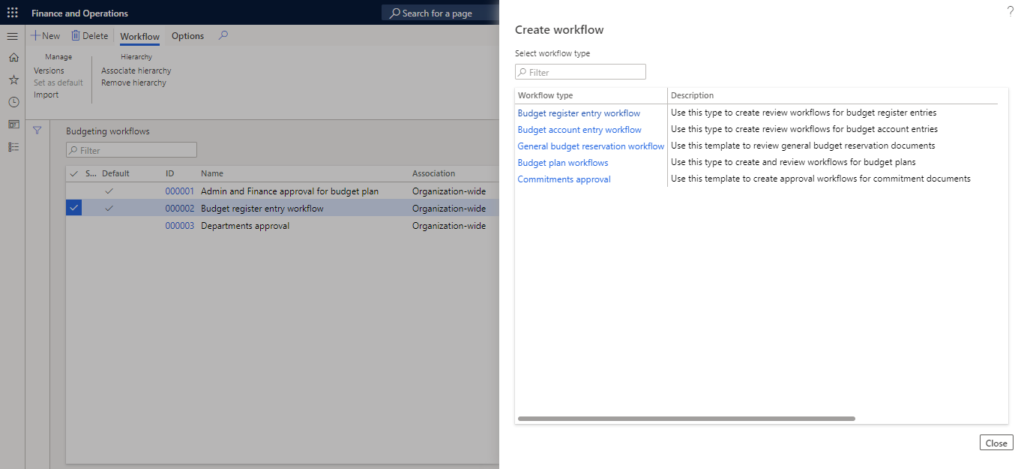Go to the Home icon in sidebar
Viewport: 1024px width, 469px height.
pos(13,58)
